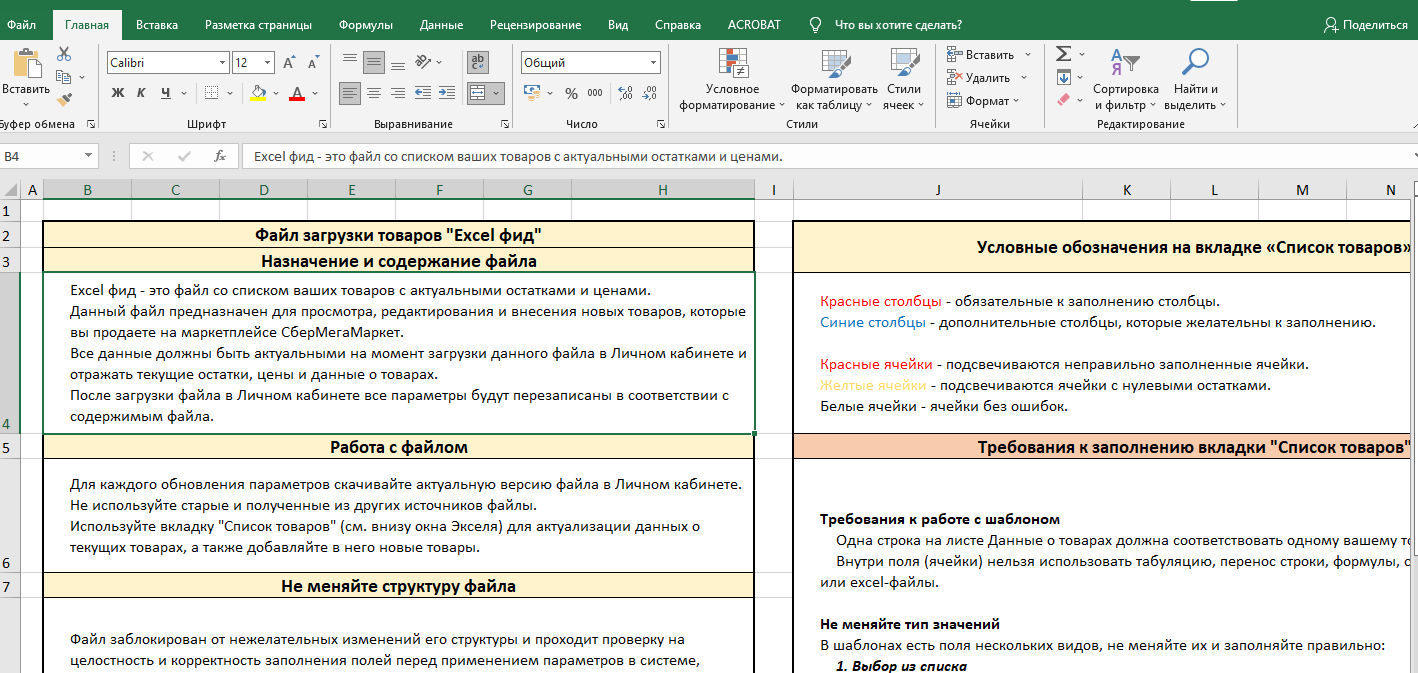This screenshot has height=673, width=1418.
Task: Click the AutoSum sigma icon
Action: point(1063,54)
